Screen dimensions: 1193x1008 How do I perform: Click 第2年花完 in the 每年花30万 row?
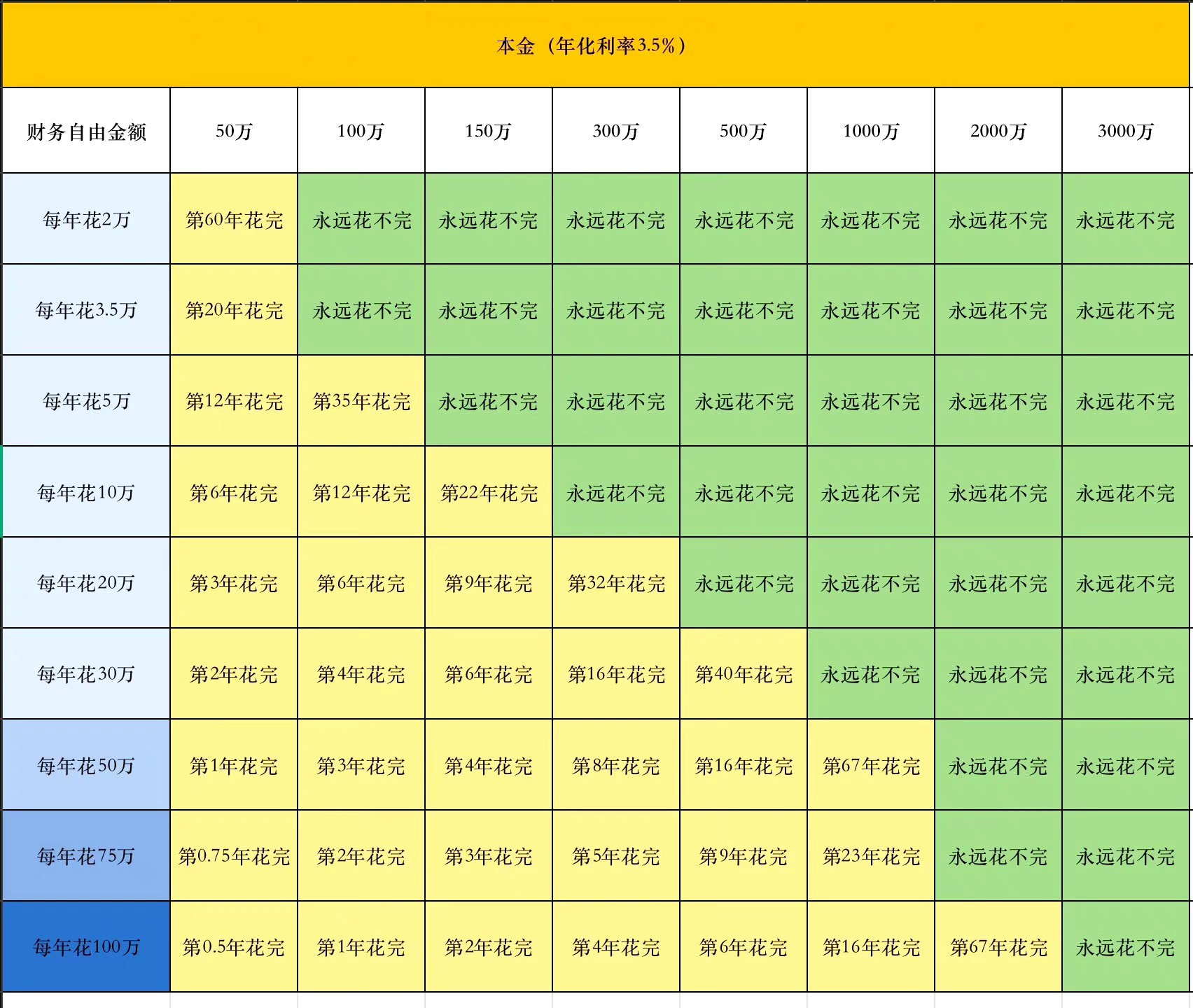234,674
